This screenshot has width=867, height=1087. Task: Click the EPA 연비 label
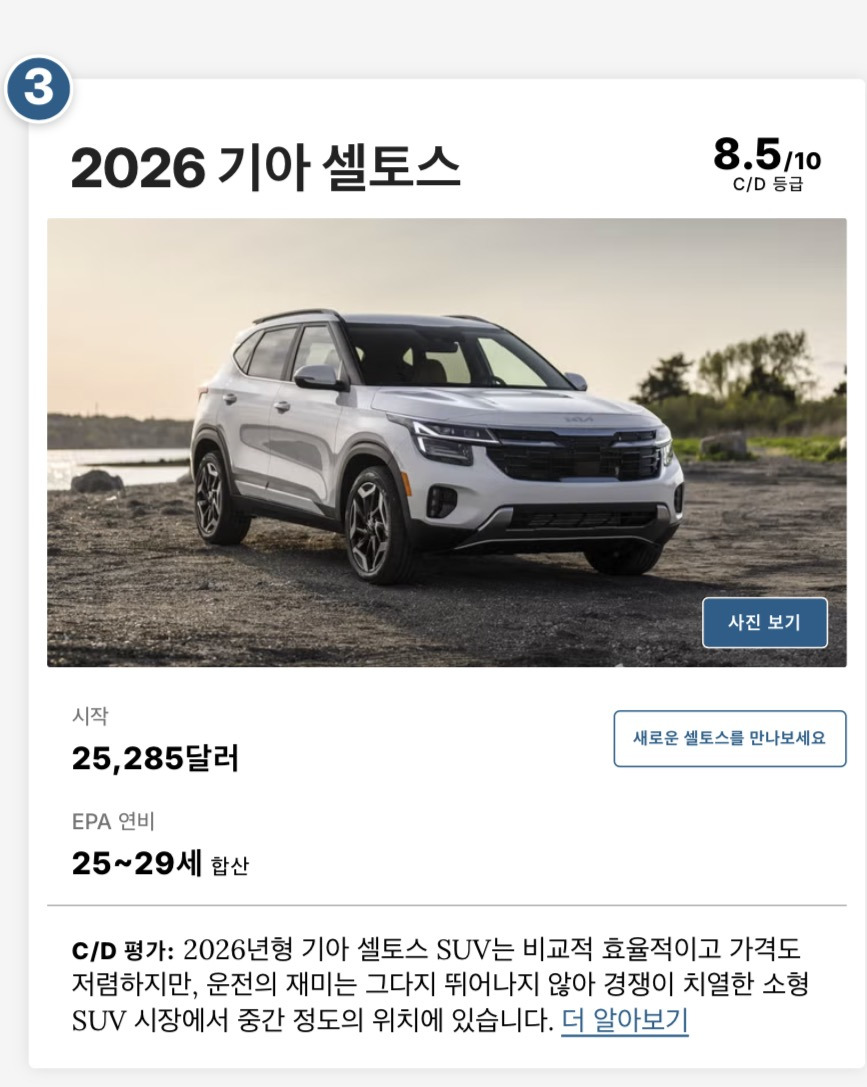pyautogui.click(x=113, y=821)
